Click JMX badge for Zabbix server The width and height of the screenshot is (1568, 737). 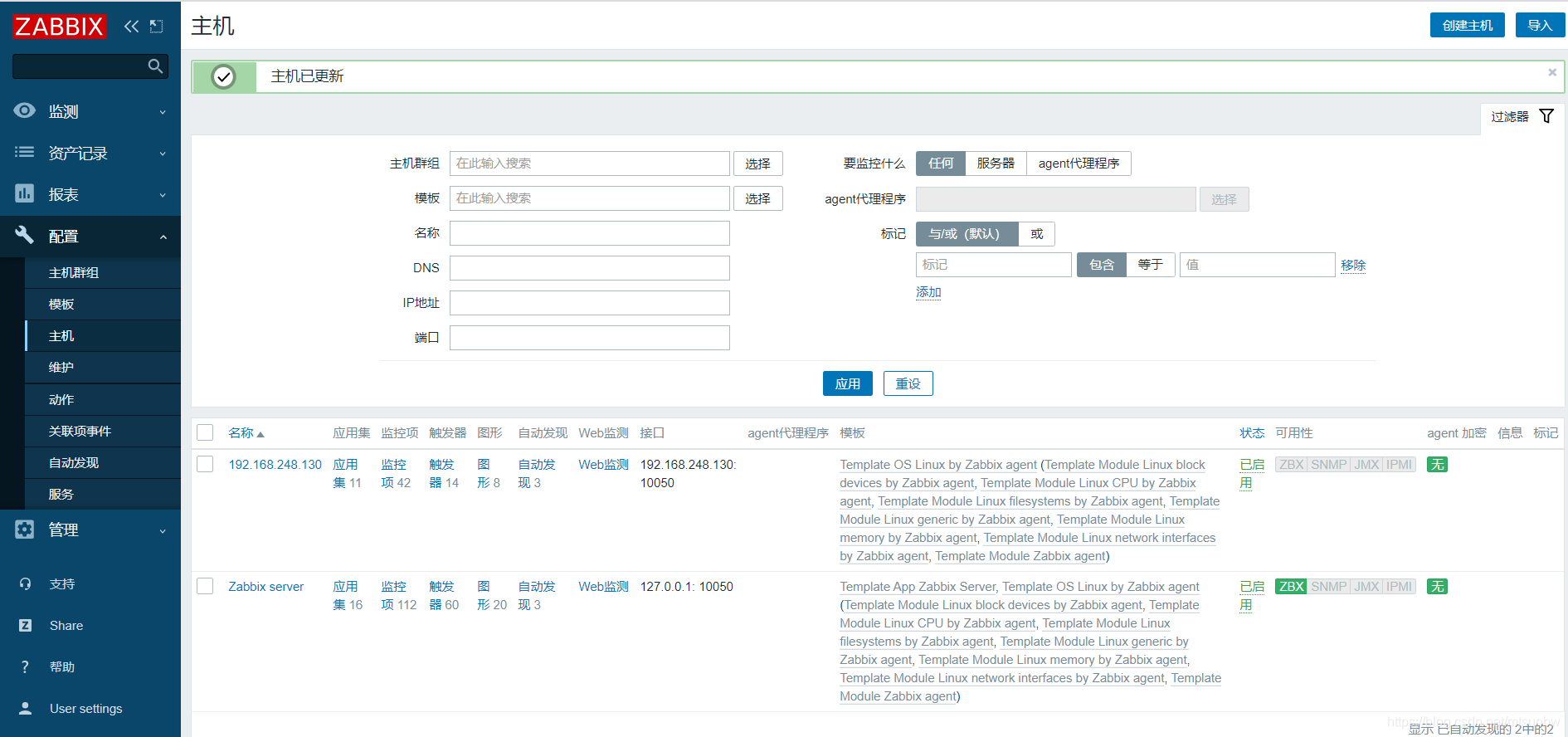pyautogui.click(x=1366, y=587)
